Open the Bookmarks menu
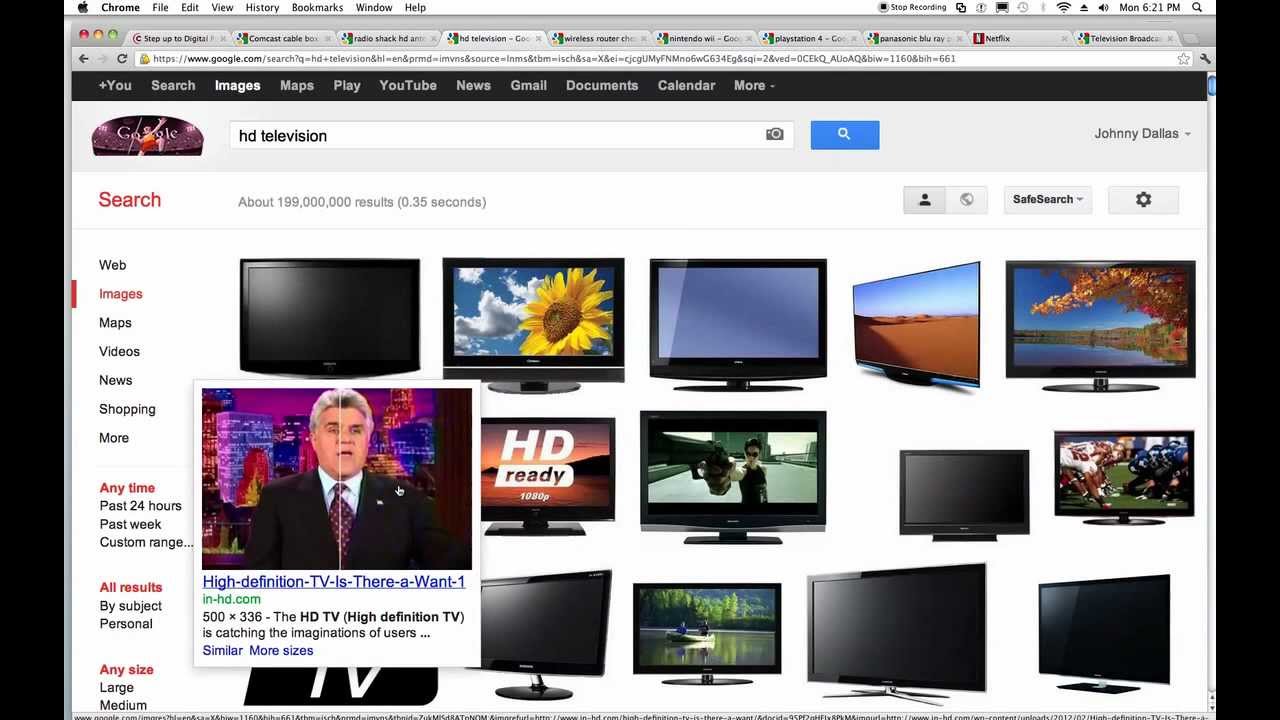This screenshot has height=720, width=1280. point(317,7)
